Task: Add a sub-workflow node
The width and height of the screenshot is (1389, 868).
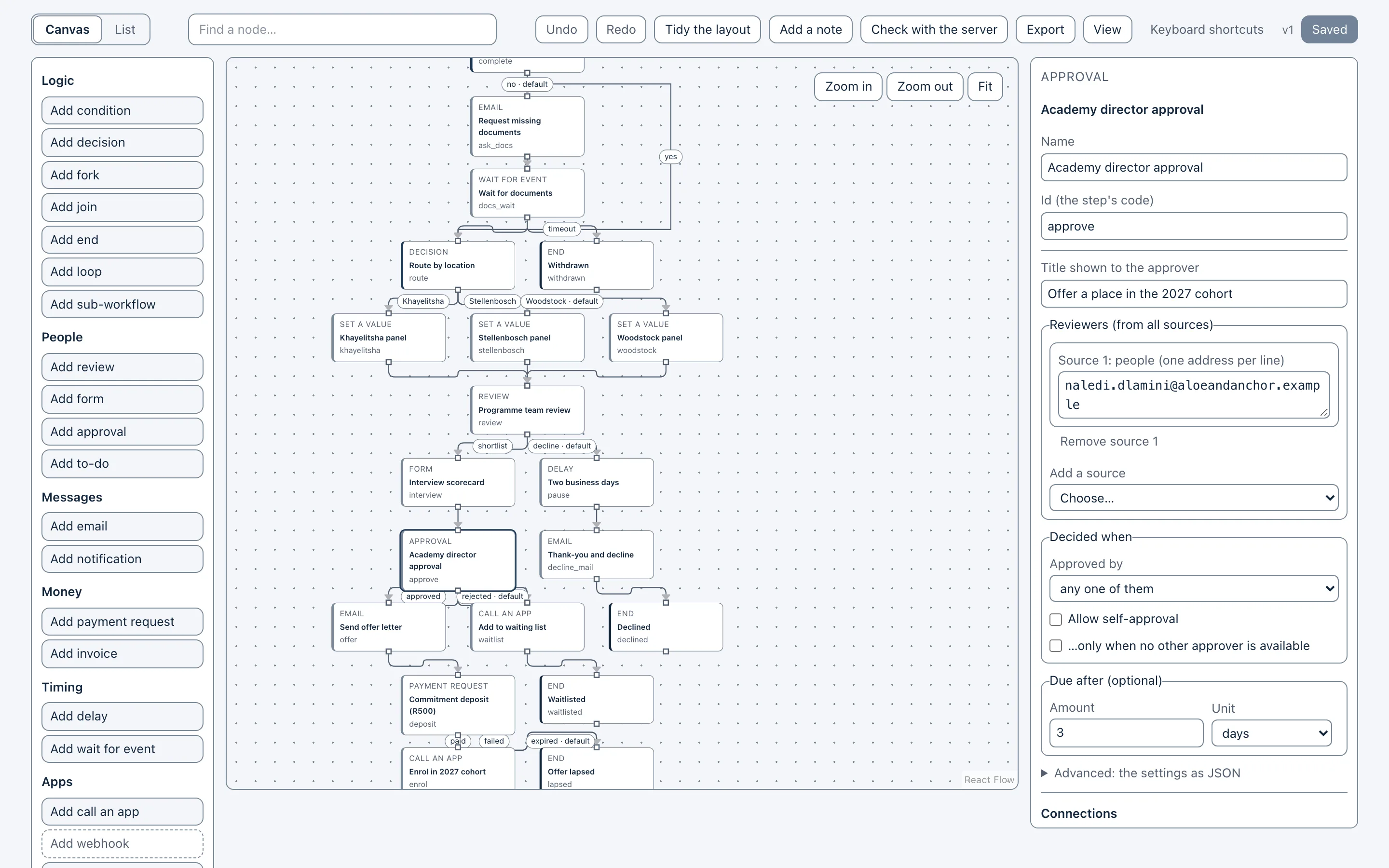Action: pos(122,304)
